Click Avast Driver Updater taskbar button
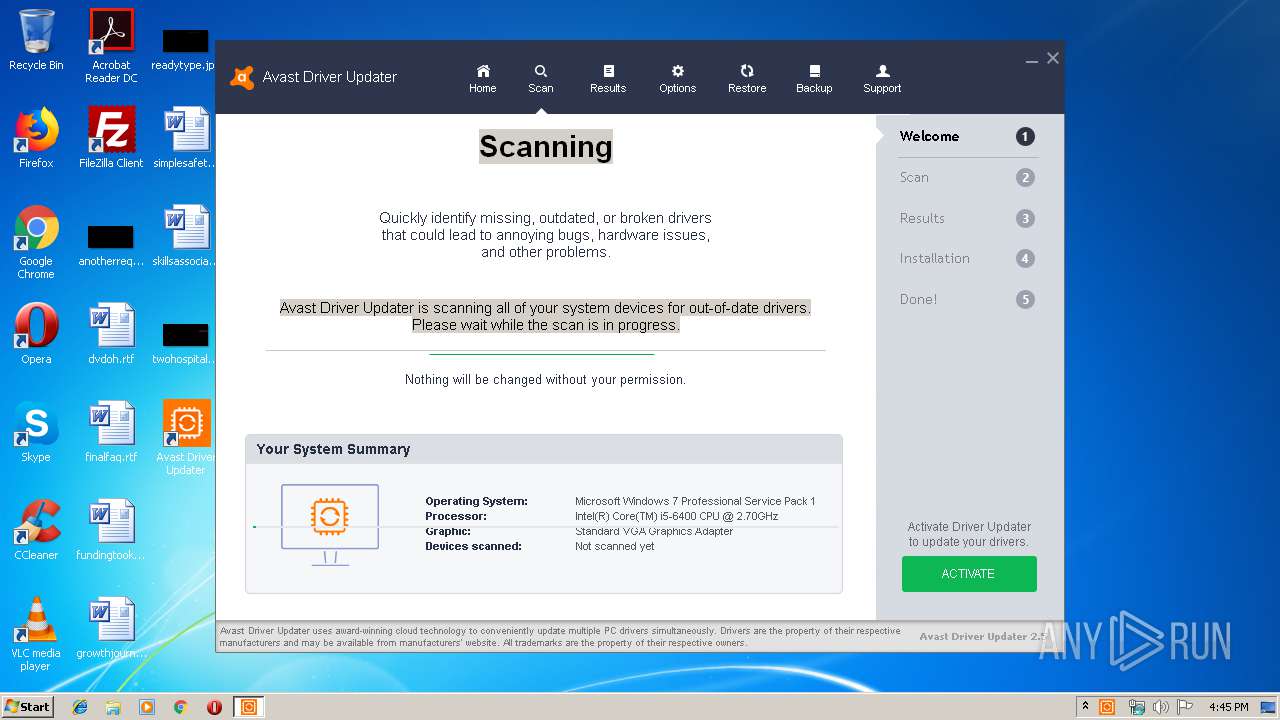Viewport: 1280px width, 720px height. pyautogui.click(x=248, y=707)
